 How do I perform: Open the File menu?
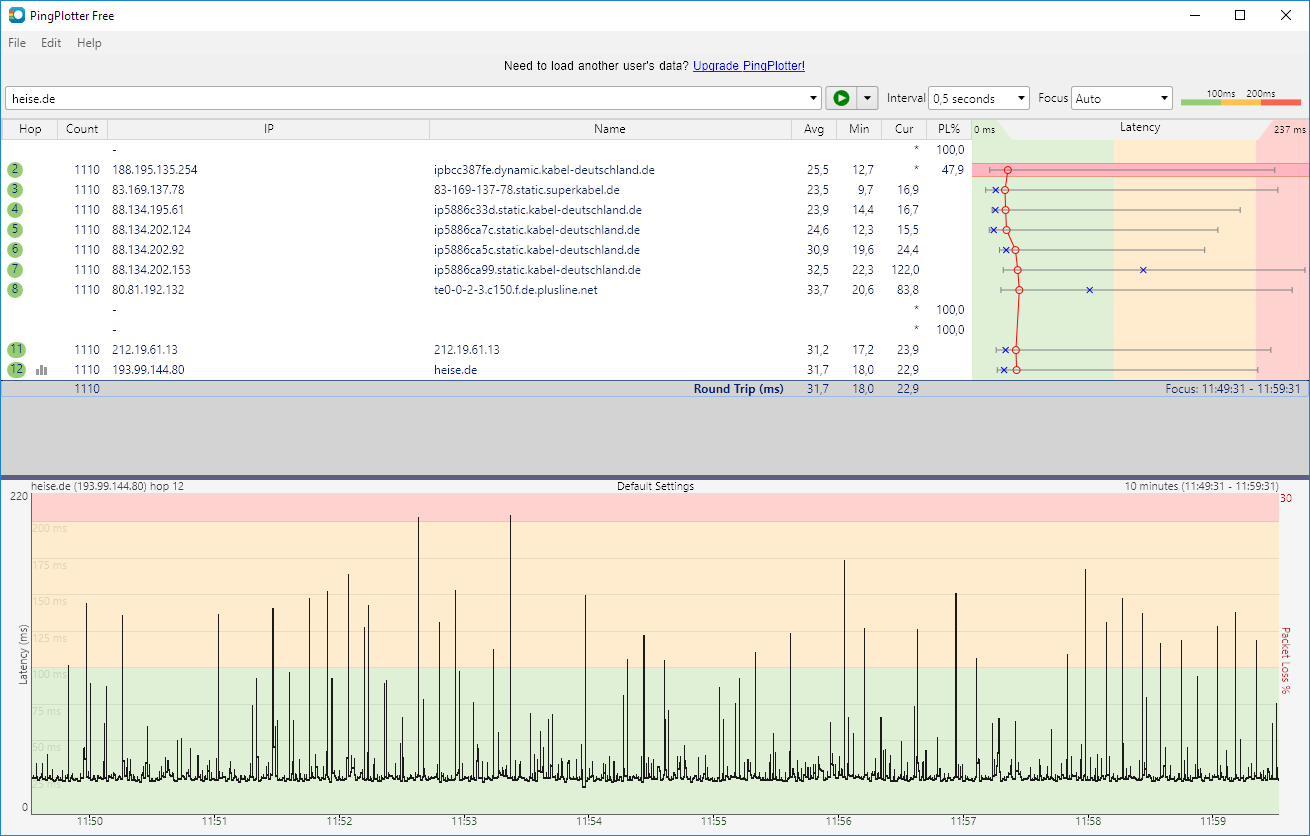click(17, 43)
